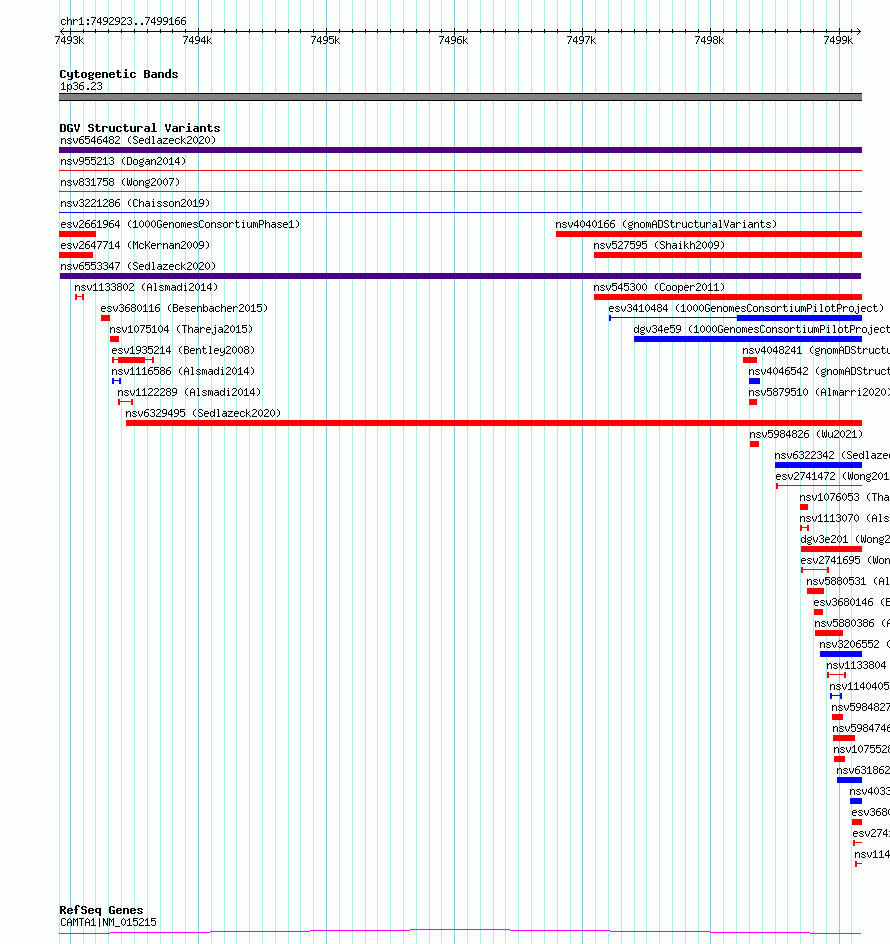Image resolution: width=890 pixels, height=944 pixels.
Task: Click the red nsv527595 variant bar
Action: click(x=728, y=255)
